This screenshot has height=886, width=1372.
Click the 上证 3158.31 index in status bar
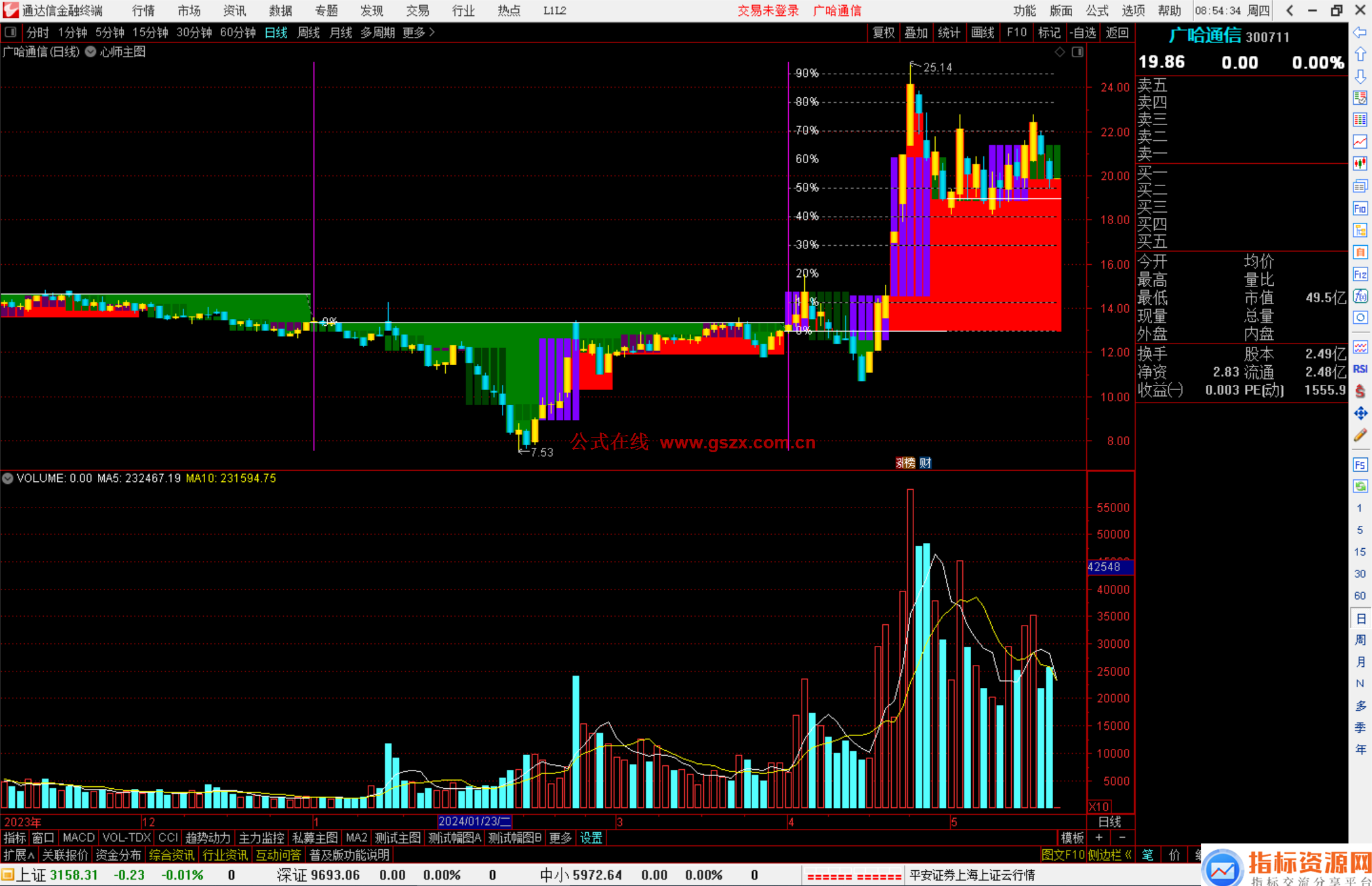[x=58, y=875]
